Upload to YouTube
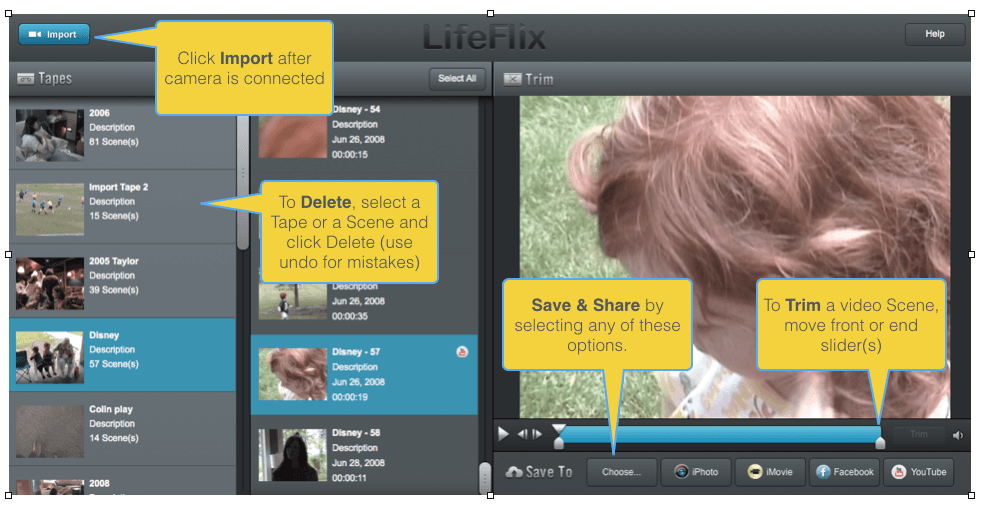 (x=919, y=472)
